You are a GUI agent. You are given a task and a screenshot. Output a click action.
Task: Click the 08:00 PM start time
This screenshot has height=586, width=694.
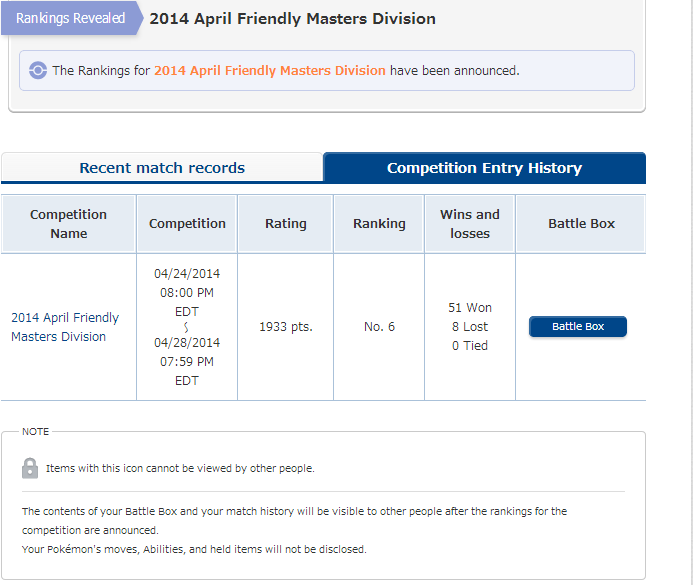(x=187, y=293)
